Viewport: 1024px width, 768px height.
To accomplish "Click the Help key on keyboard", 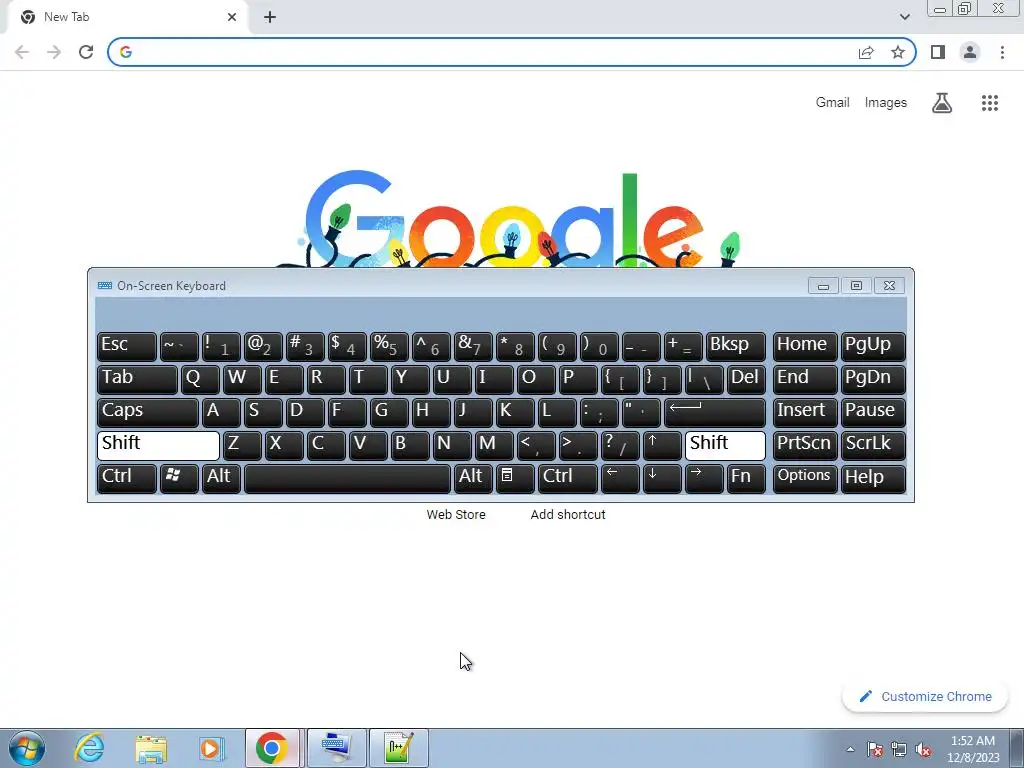I will (873, 478).
